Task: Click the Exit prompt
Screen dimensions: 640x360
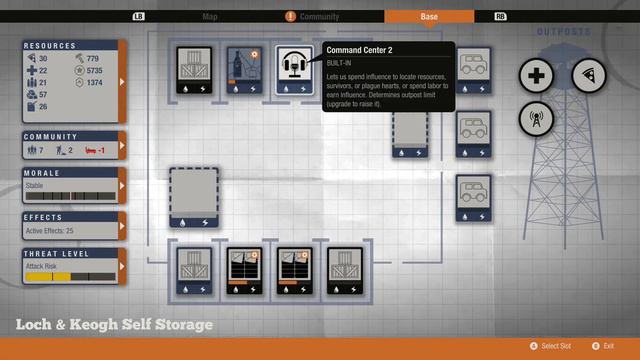Action: (603, 346)
